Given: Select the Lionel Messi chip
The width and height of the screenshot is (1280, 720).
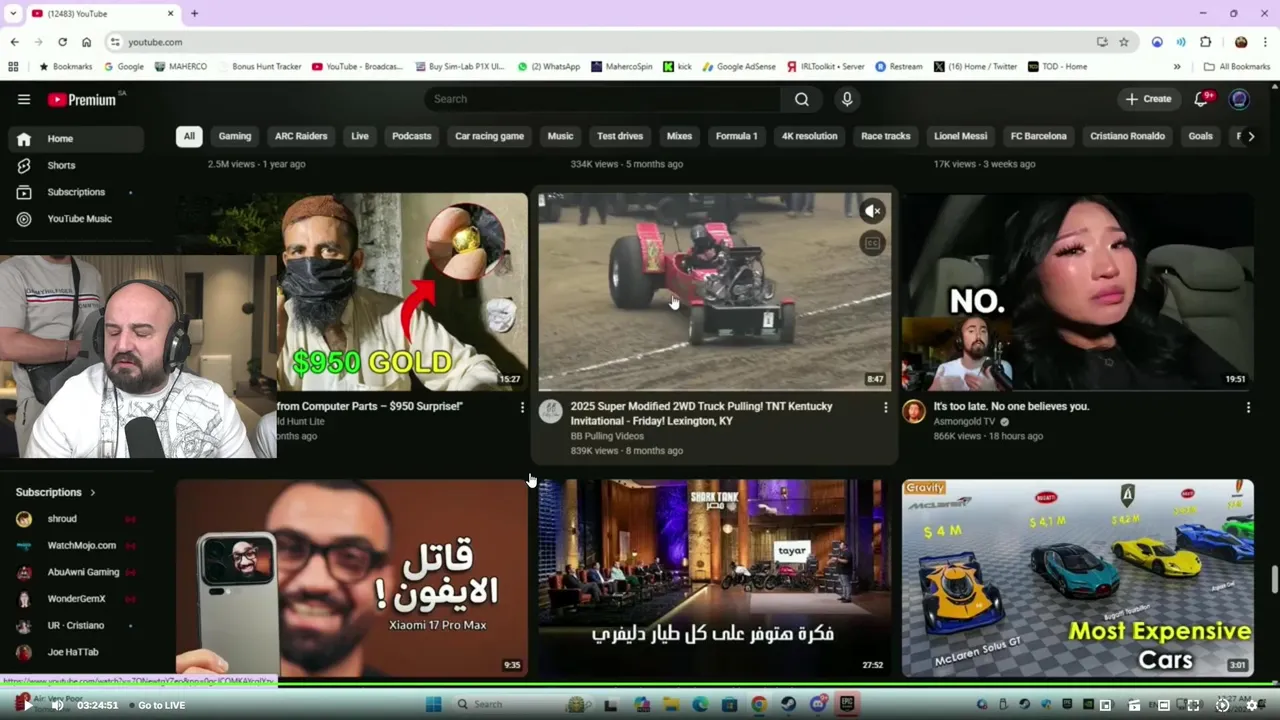Looking at the screenshot, I should coord(961,136).
